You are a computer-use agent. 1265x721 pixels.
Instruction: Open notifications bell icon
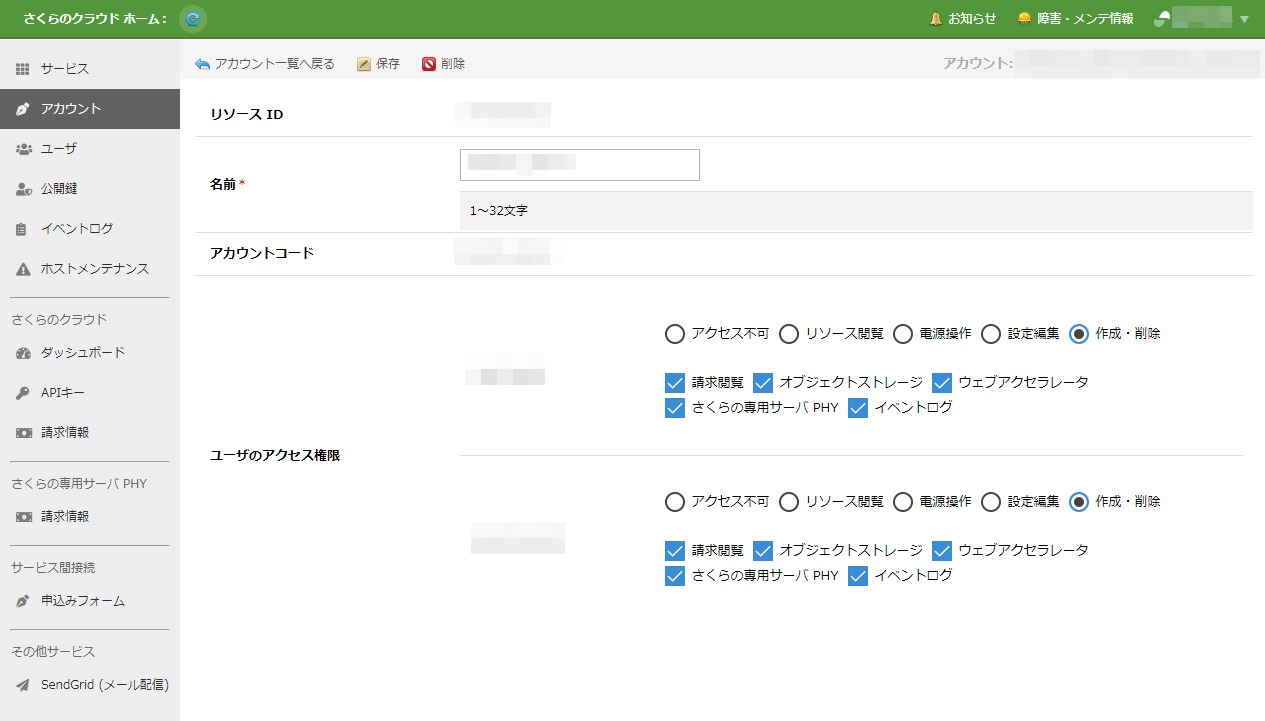click(x=936, y=18)
